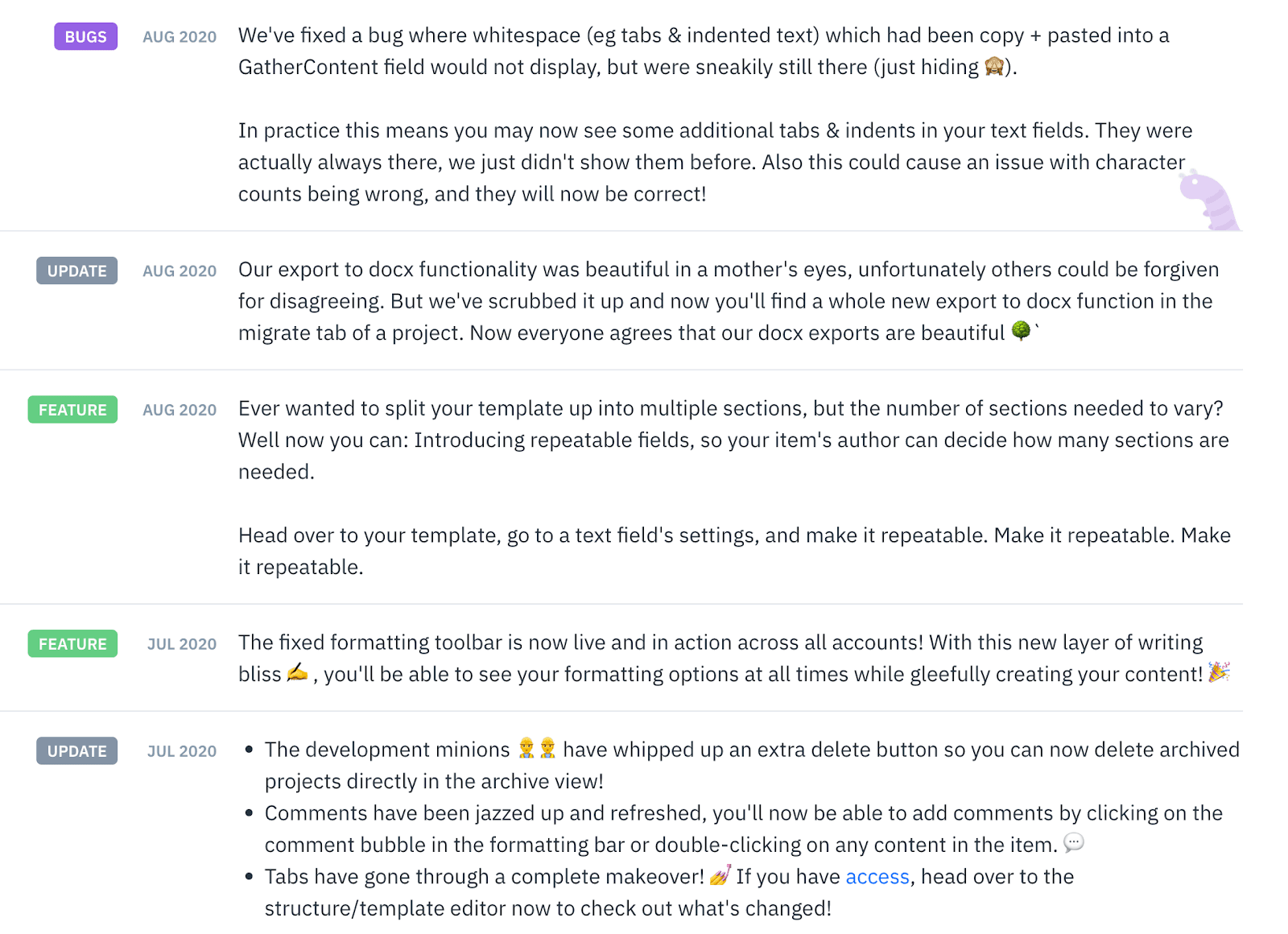The image size is (1288, 934).
Task: Click the speech bubble comment emoji
Action: (x=1073, y=843)
